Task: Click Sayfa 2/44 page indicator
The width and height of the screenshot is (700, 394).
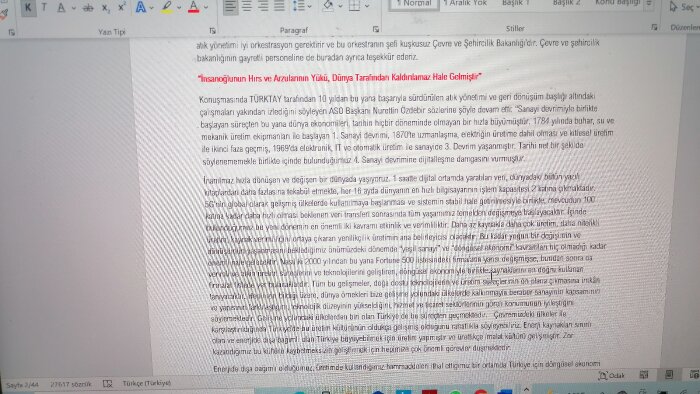Action: click(22, 385)
